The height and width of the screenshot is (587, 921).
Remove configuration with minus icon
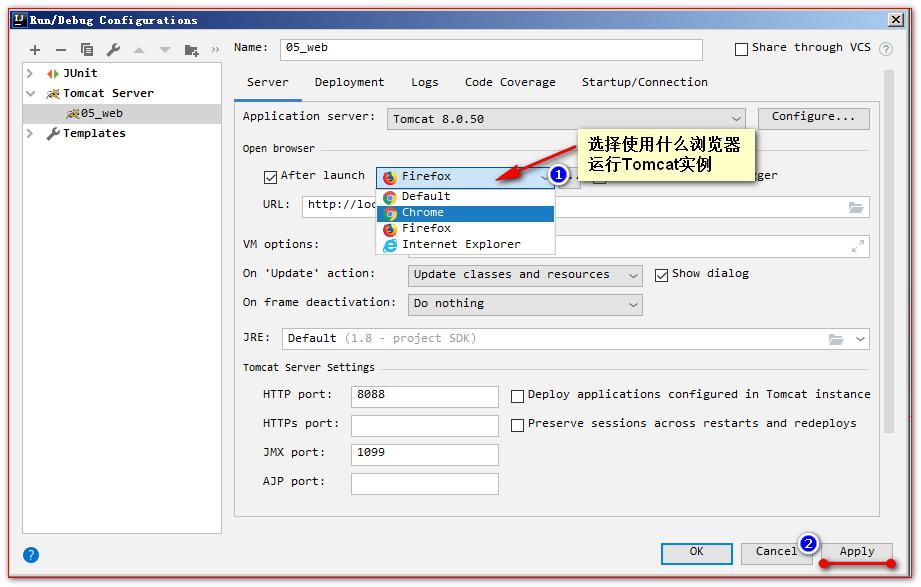click(x=60, y=50)
